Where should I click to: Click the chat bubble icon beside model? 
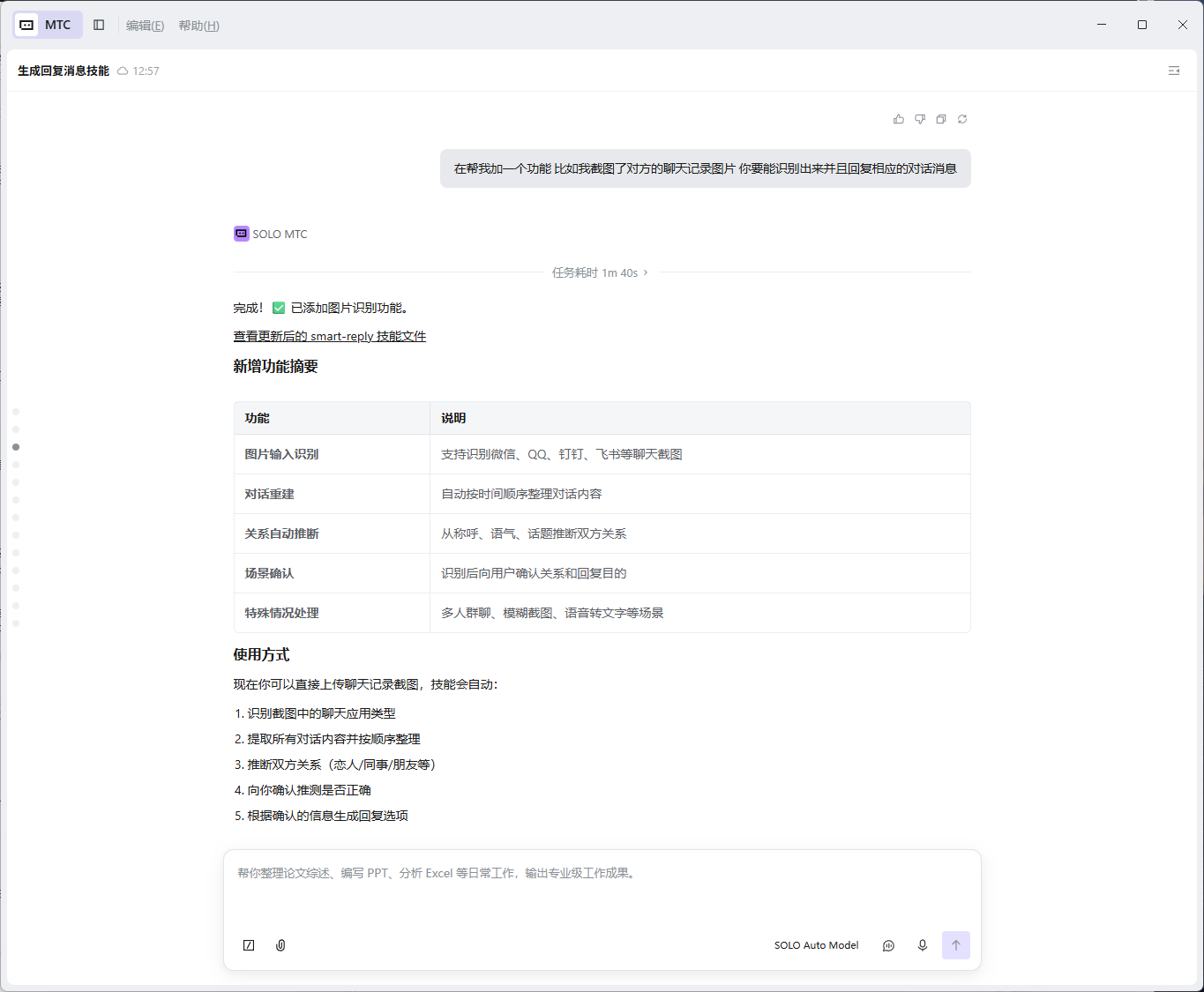click(888, 945)
